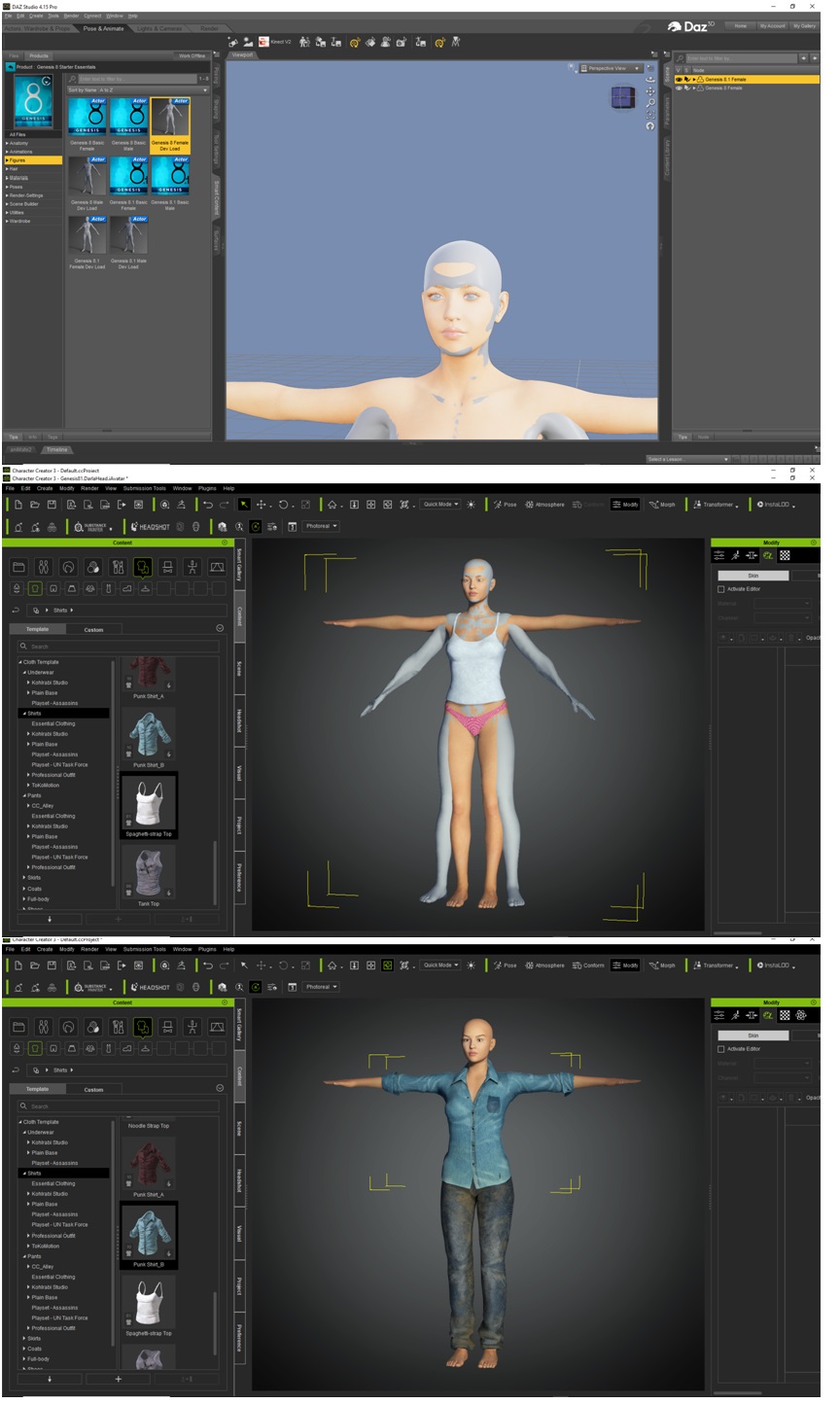
Task: Open Transformer dropdown in the DarlaHead.iAvatar window
Action: click(717, 505)
